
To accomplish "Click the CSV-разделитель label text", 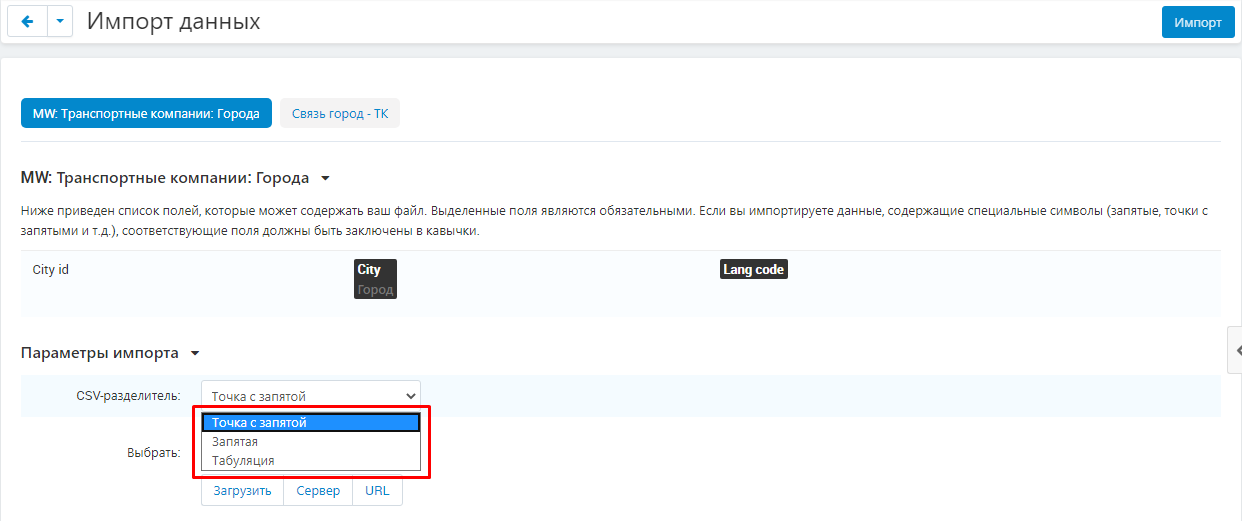I will point(128,396).
